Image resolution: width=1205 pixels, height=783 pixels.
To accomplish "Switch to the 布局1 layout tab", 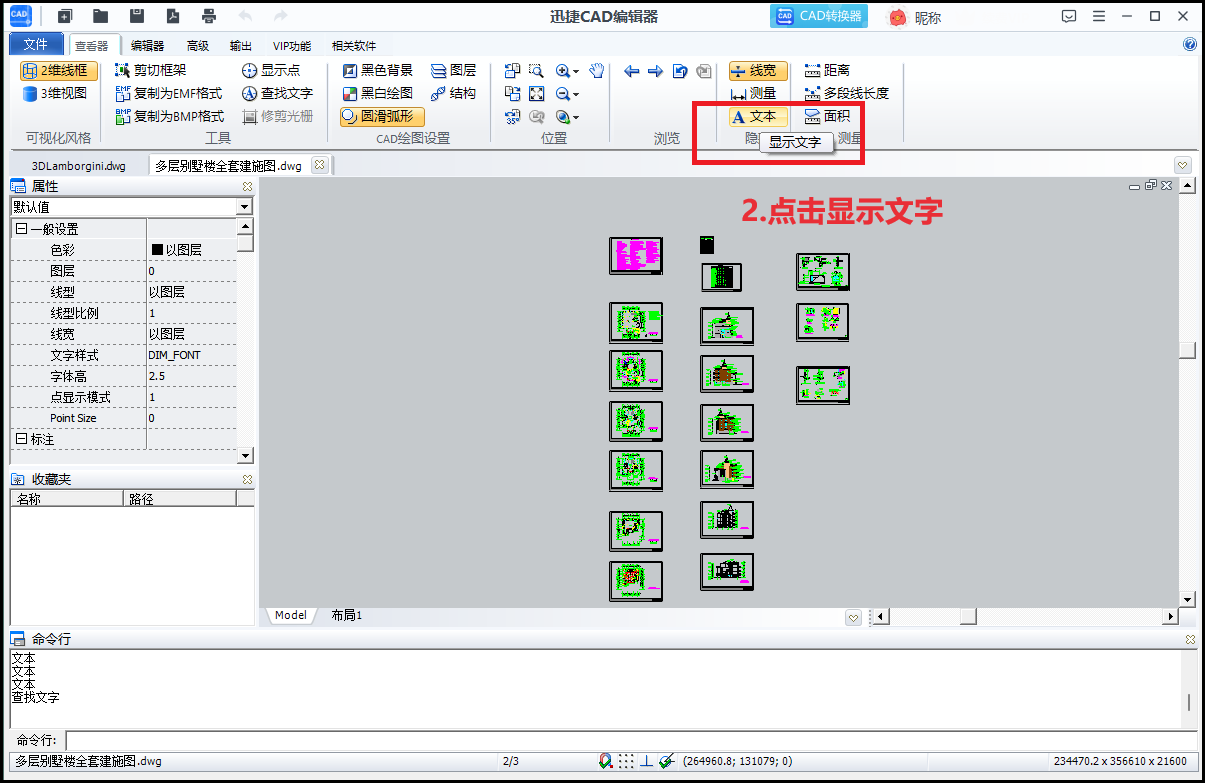I will (x=347, y=616).
